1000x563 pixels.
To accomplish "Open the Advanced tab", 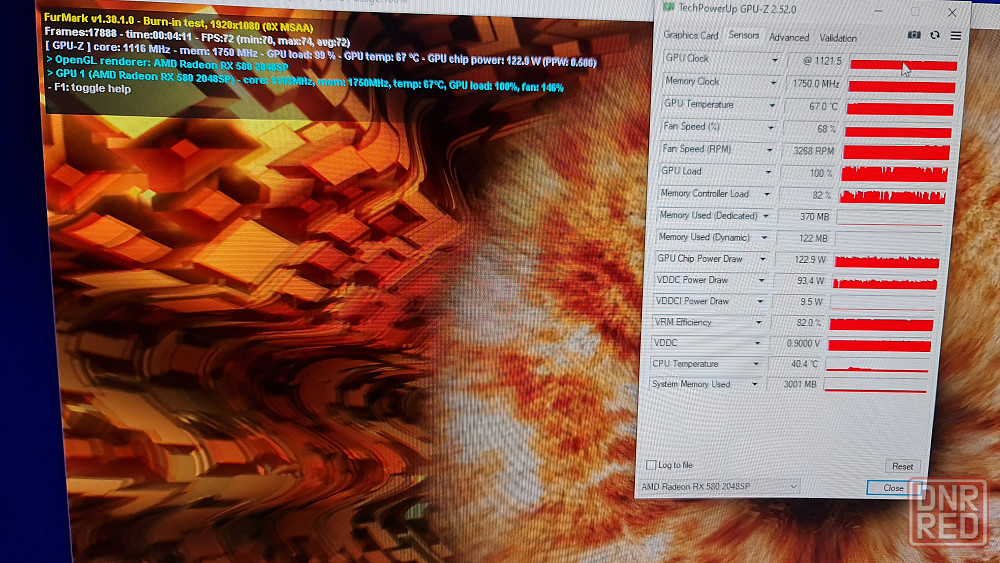I will point(789,38).
